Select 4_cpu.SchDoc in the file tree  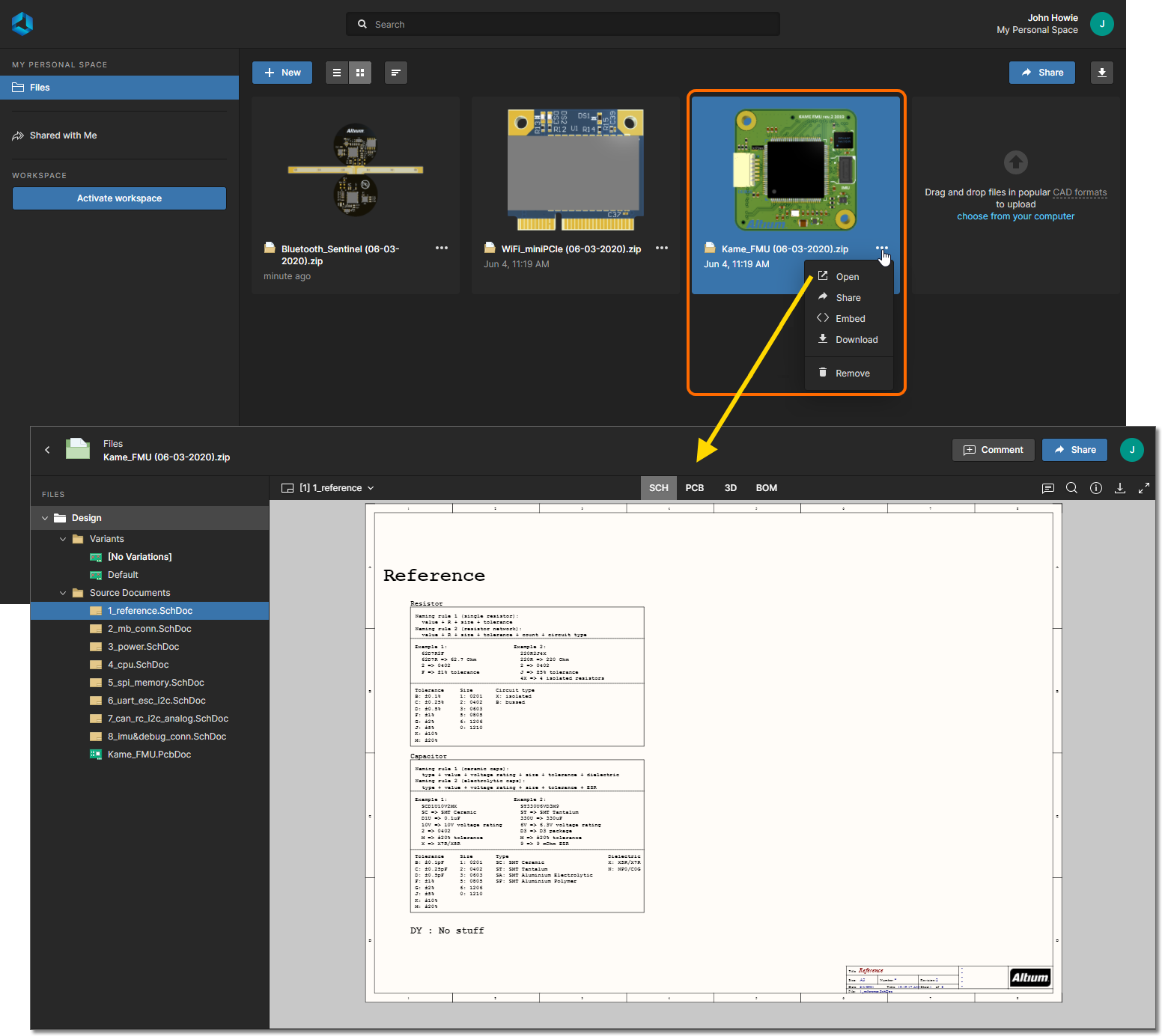pos(138,665)
